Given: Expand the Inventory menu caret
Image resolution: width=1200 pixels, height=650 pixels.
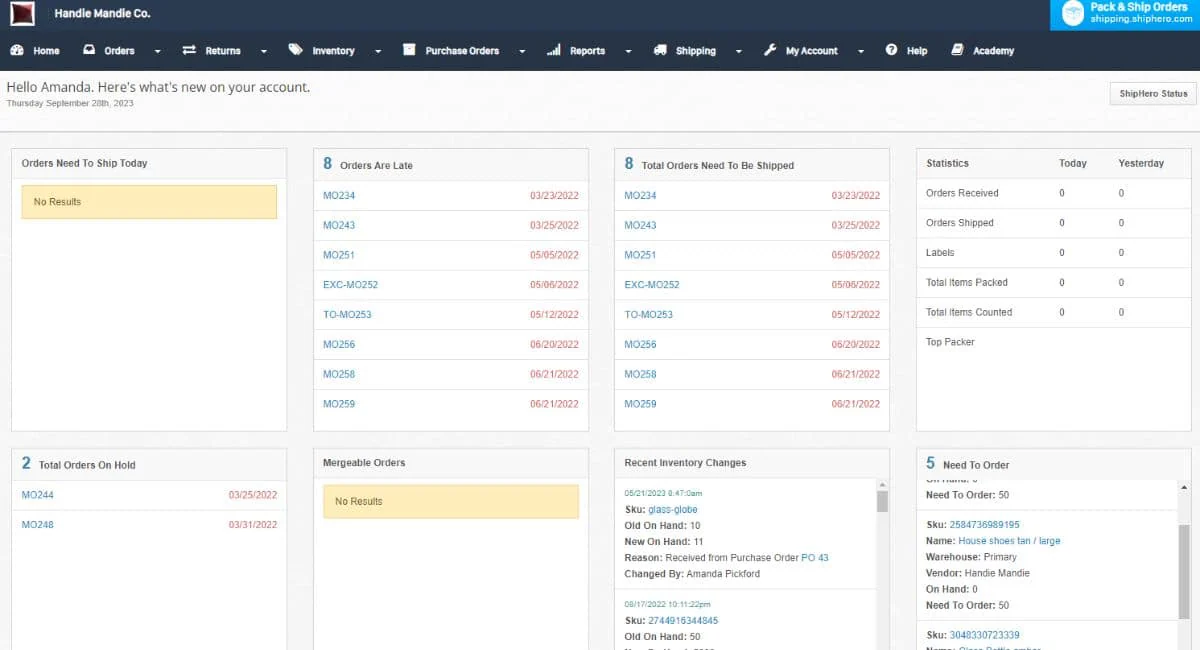Looking at the screenshot, I should (378, 51).
